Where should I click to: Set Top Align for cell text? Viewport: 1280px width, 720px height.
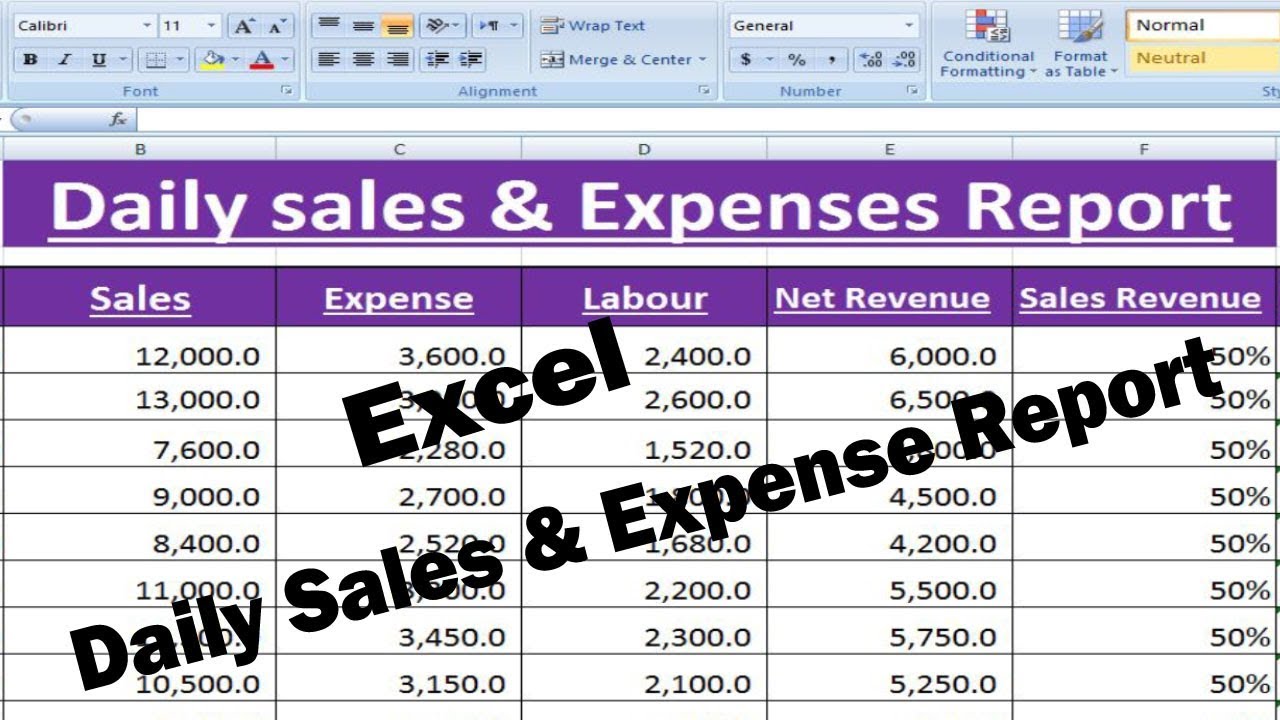(x=328, y=26)
